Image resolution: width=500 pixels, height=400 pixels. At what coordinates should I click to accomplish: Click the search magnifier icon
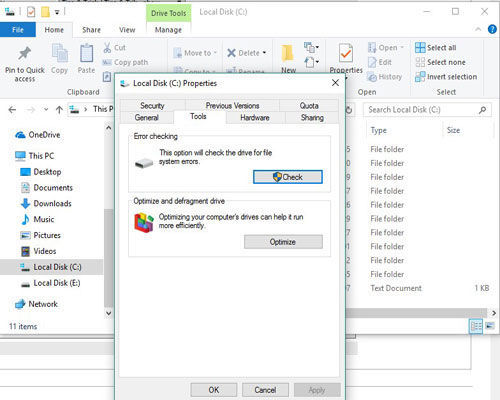482,110
